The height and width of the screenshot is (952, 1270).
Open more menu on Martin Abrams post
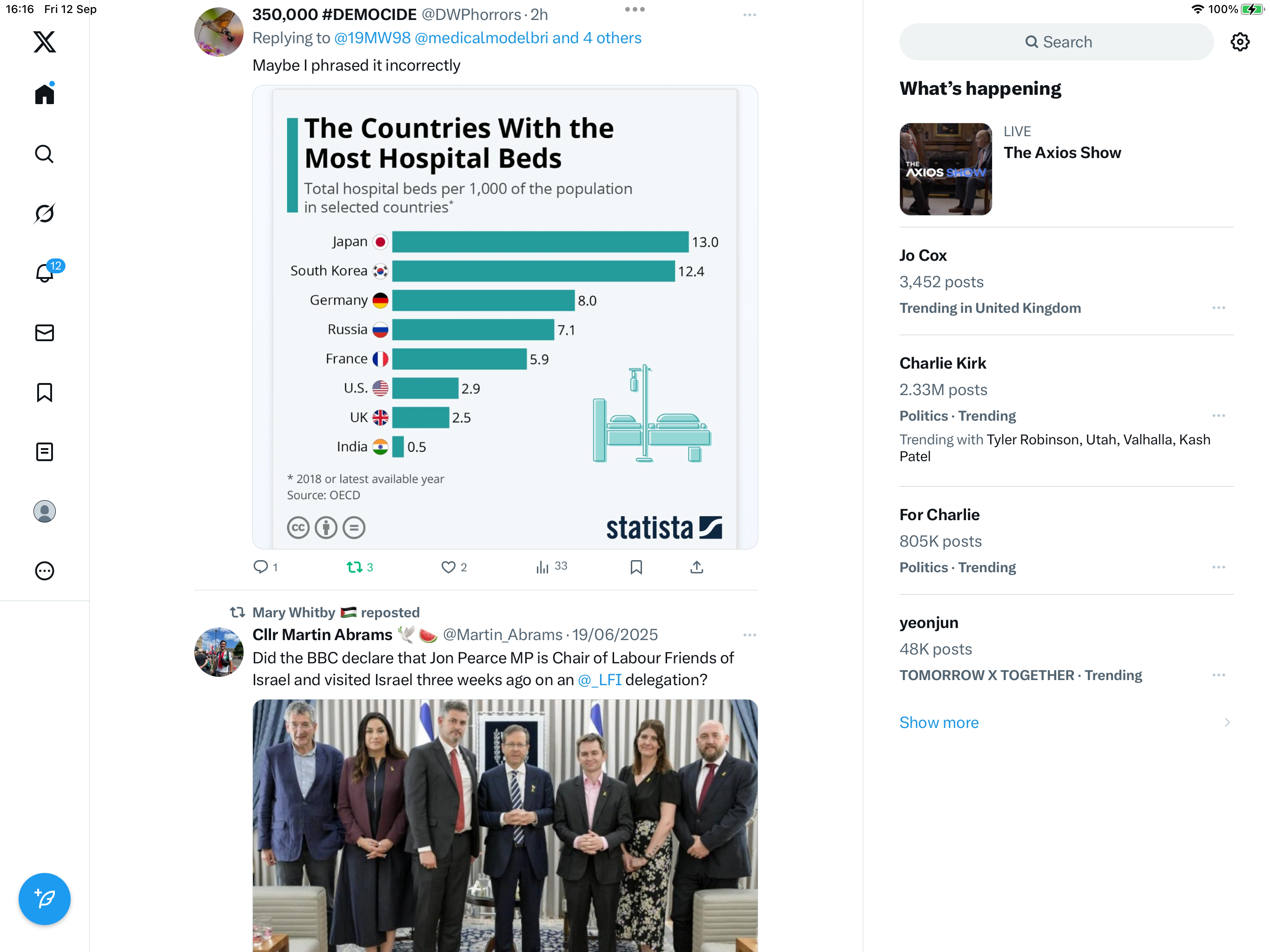point(749,635)
